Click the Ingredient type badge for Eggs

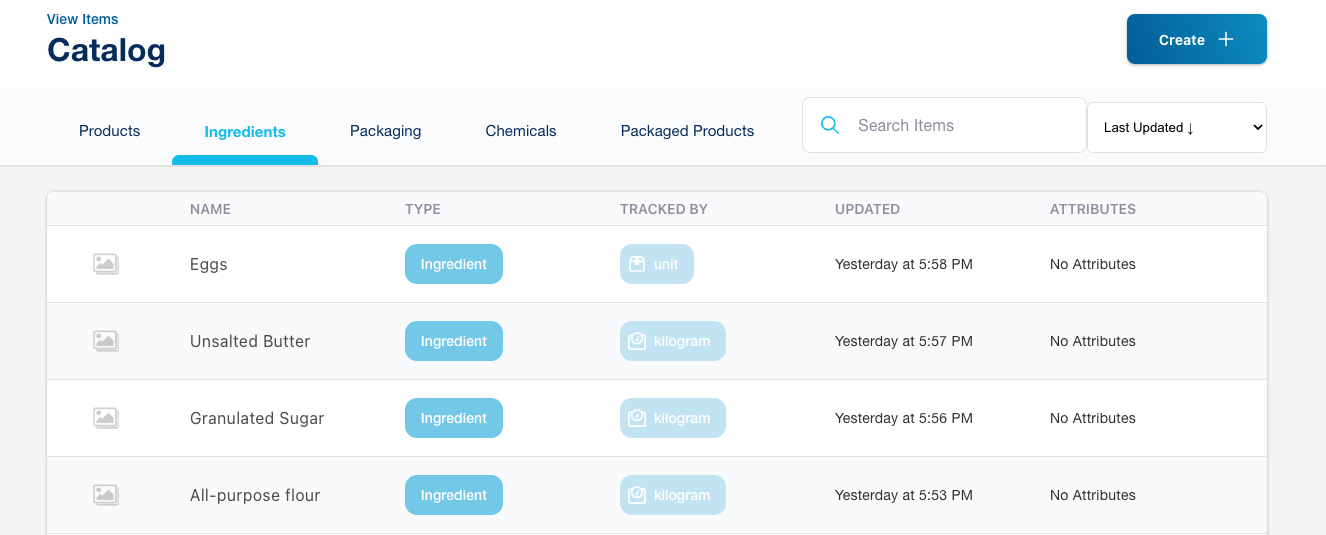click(453, 264)
